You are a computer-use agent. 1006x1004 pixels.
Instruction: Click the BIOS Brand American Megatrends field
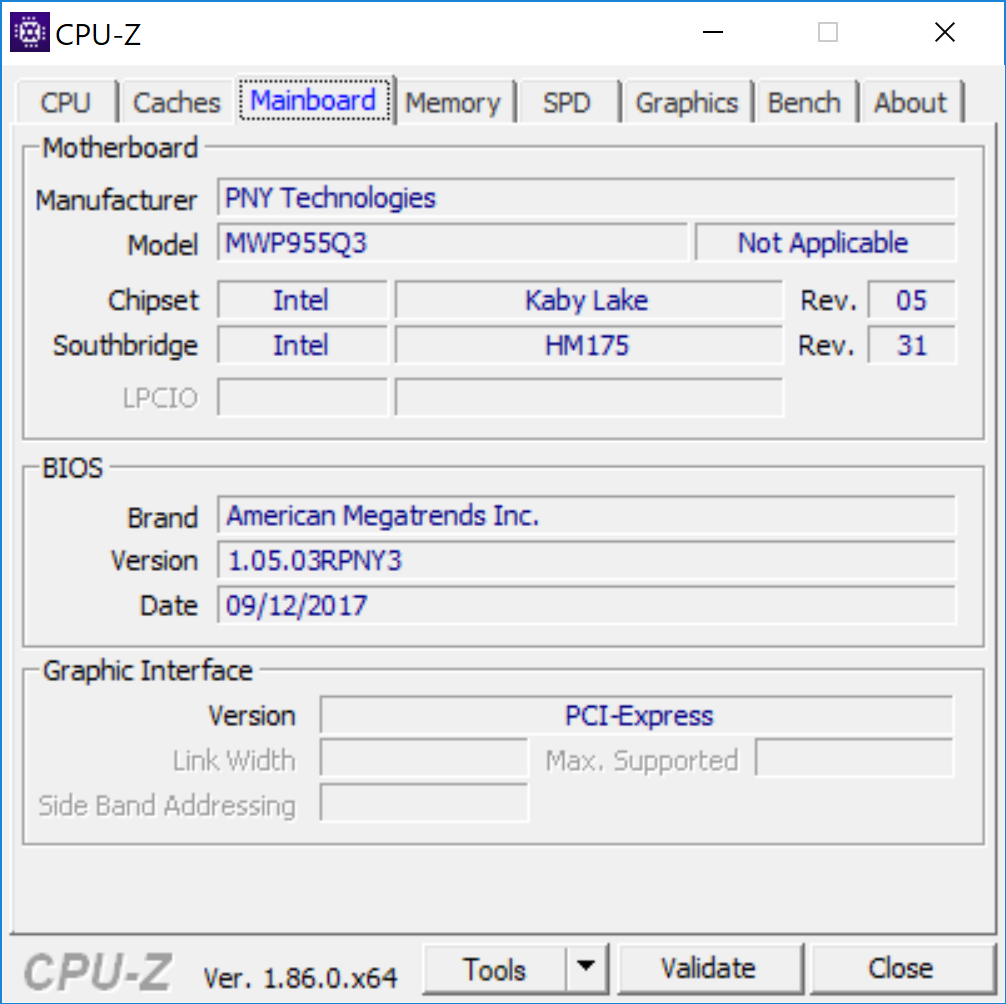coord(586,515)
